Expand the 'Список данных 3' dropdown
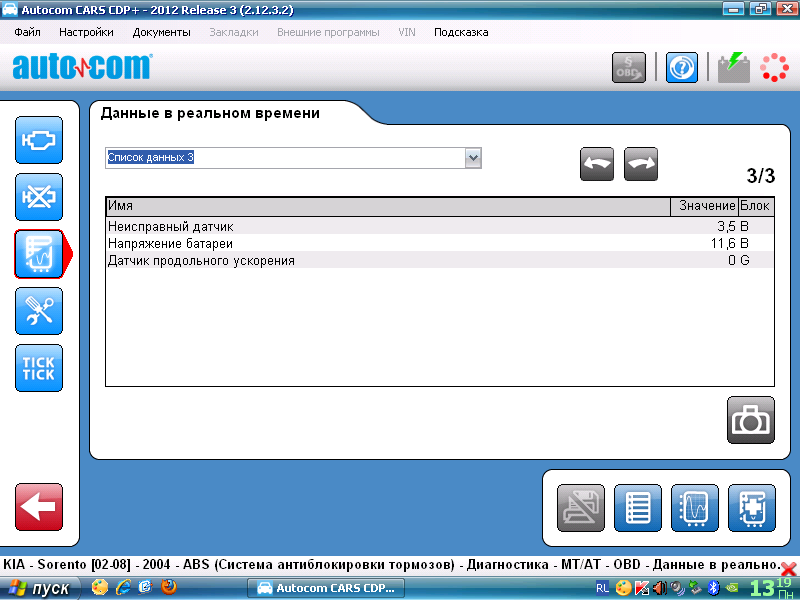This screenshot has height=600, width=800. point(473,158)
